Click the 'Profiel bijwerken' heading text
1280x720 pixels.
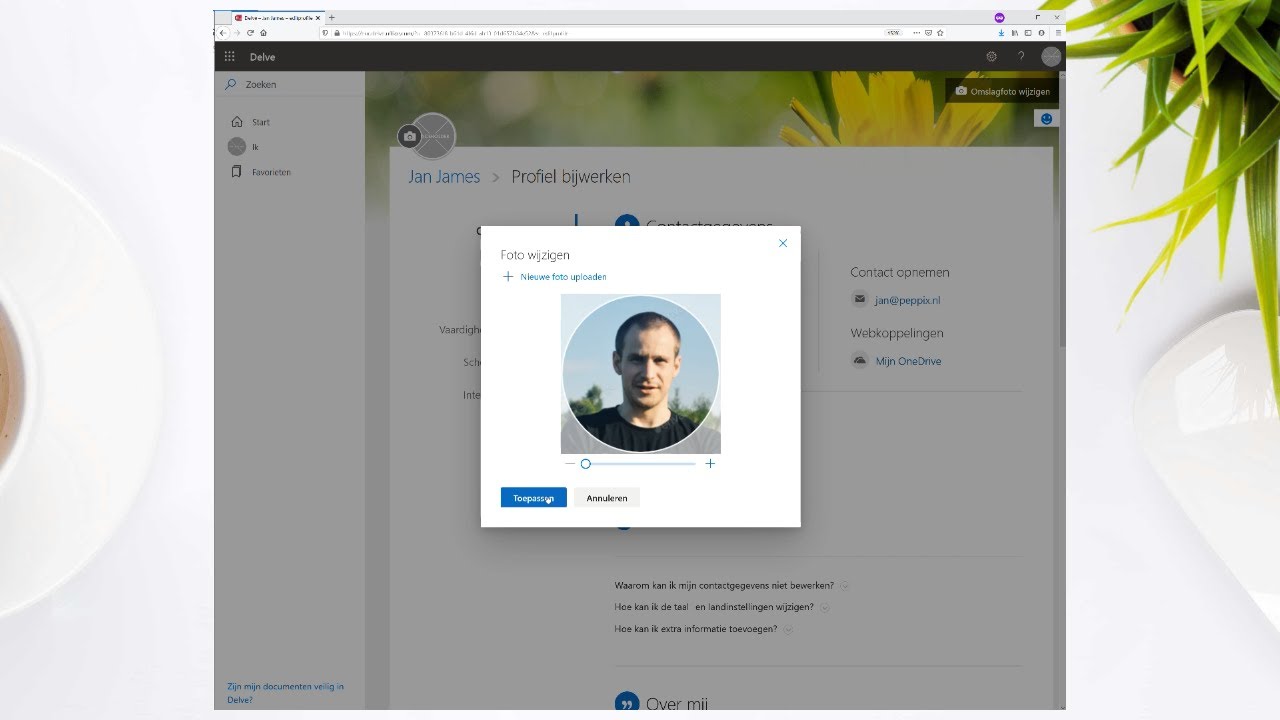[571, 176]
